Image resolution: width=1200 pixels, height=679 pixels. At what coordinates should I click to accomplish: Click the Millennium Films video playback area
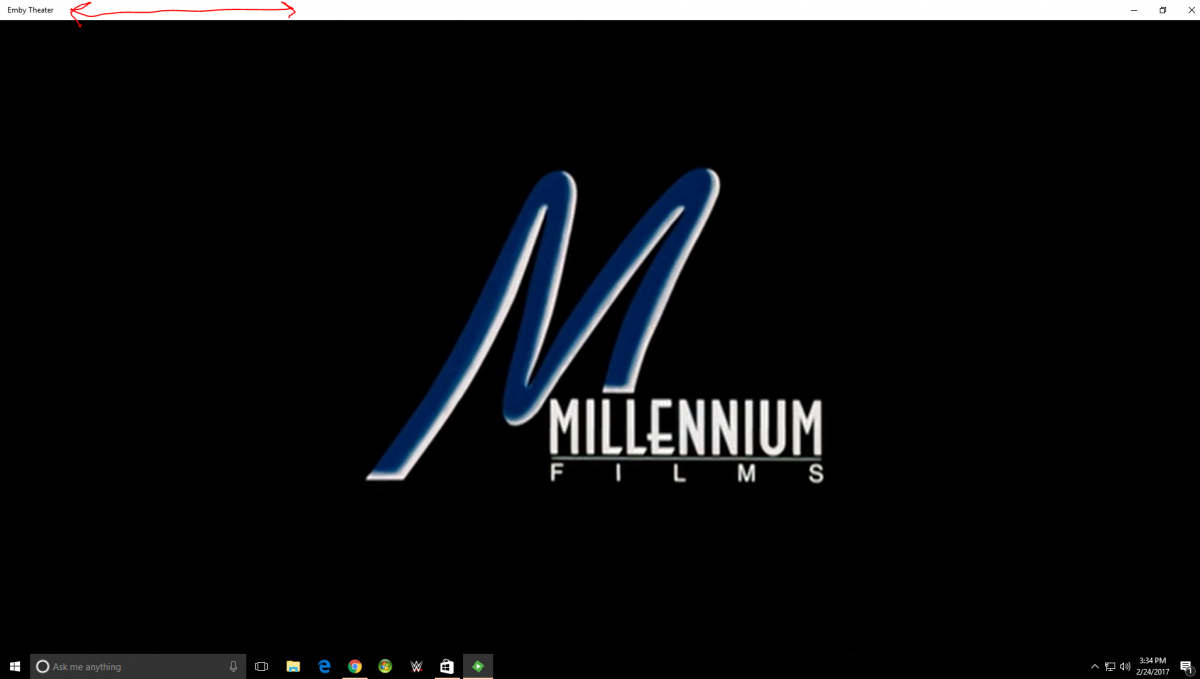coord(600,337)
